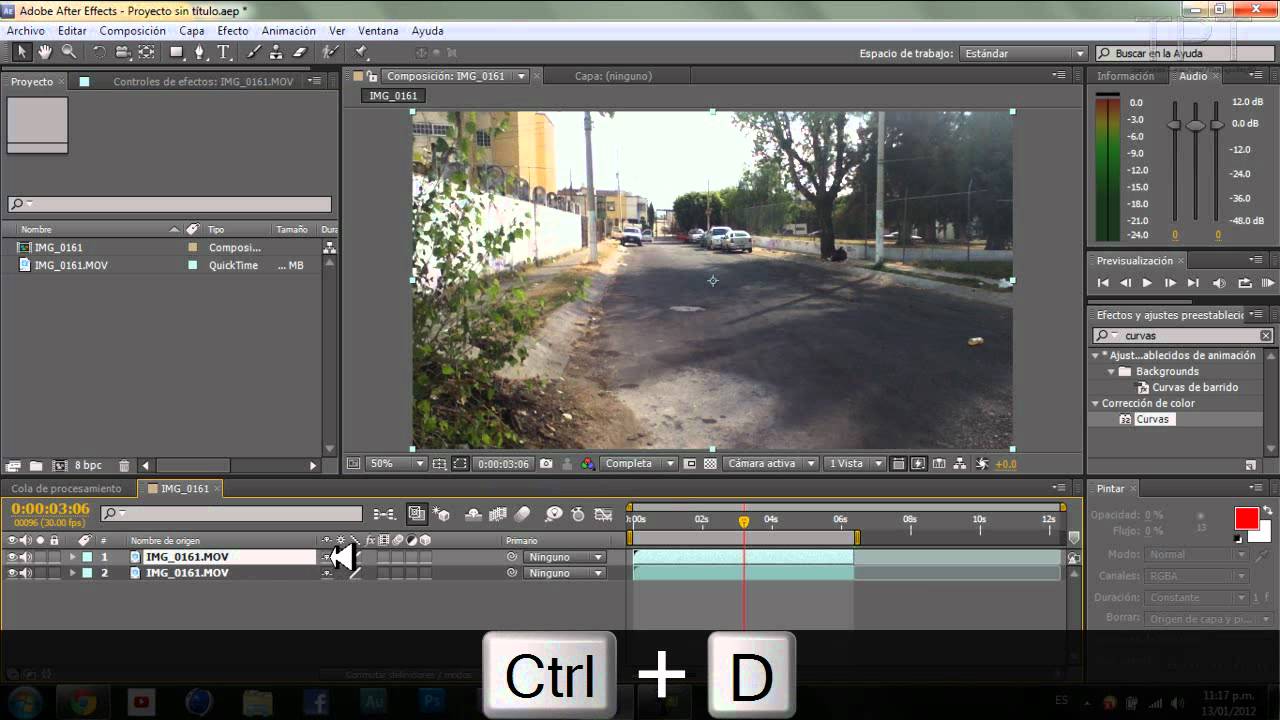
Task: Select the Horizontal Type tool
Action: click(224, 52)
